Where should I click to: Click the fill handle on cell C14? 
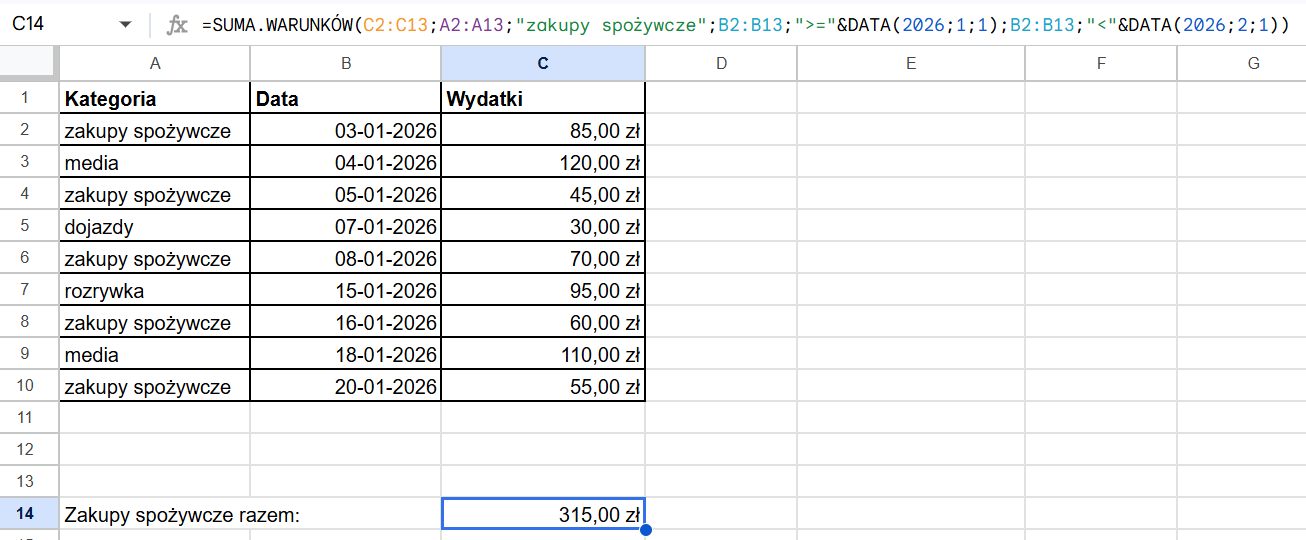645,530
